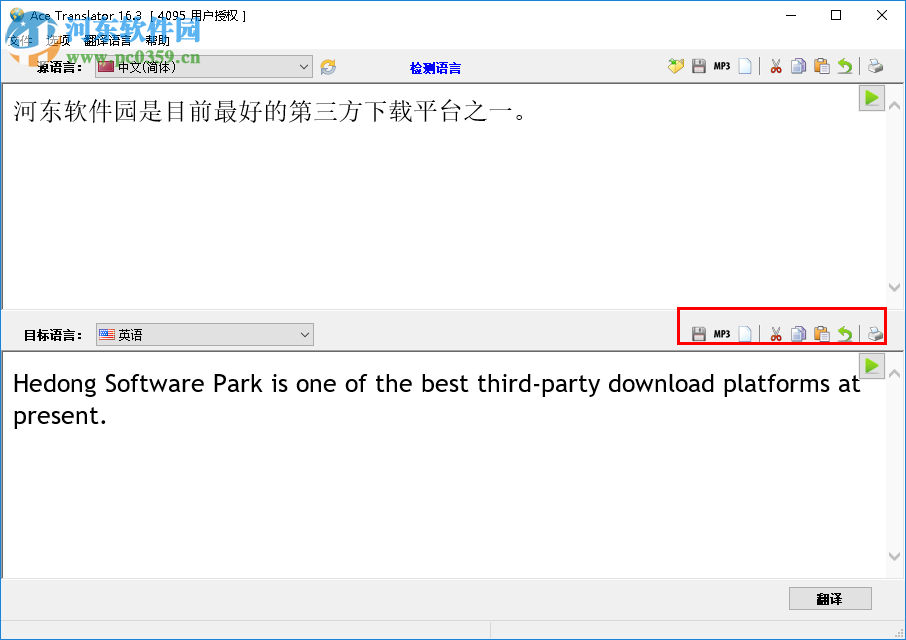Print the source text
The width and height of the screenshot is (906, 640).
[875, 66]
